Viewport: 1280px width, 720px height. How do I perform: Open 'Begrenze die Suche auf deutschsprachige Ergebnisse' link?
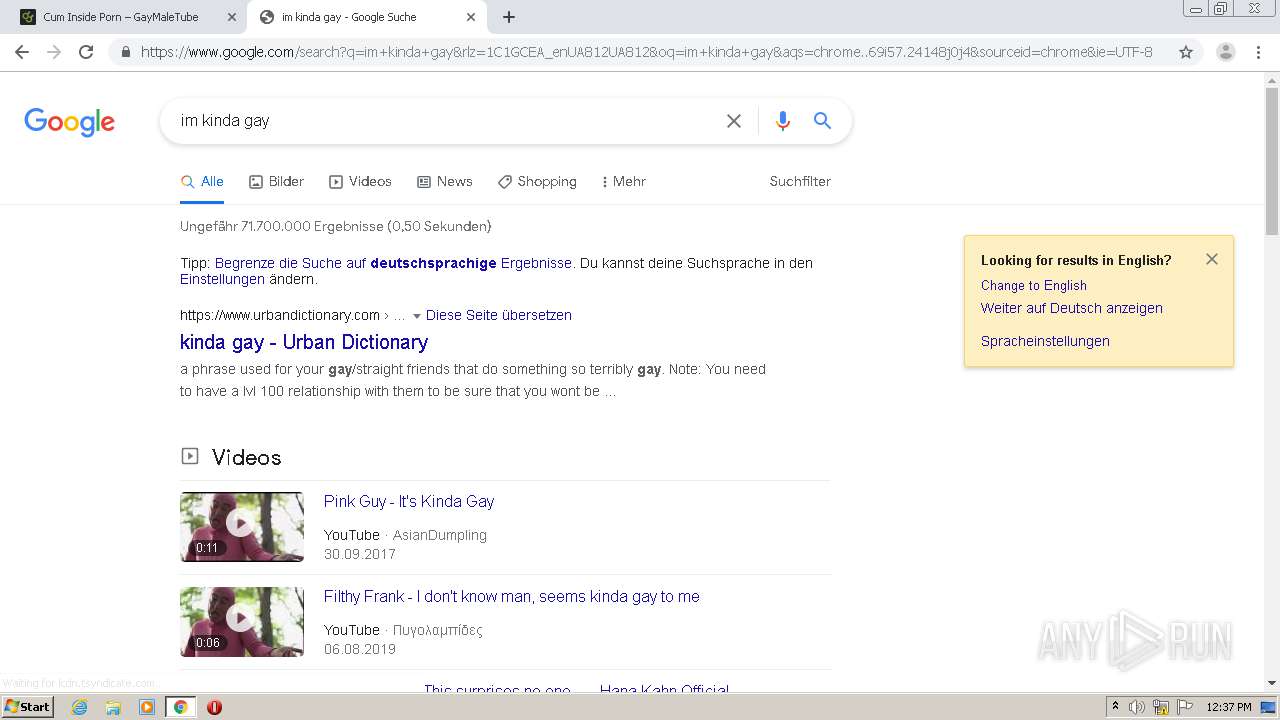(393, 263)
